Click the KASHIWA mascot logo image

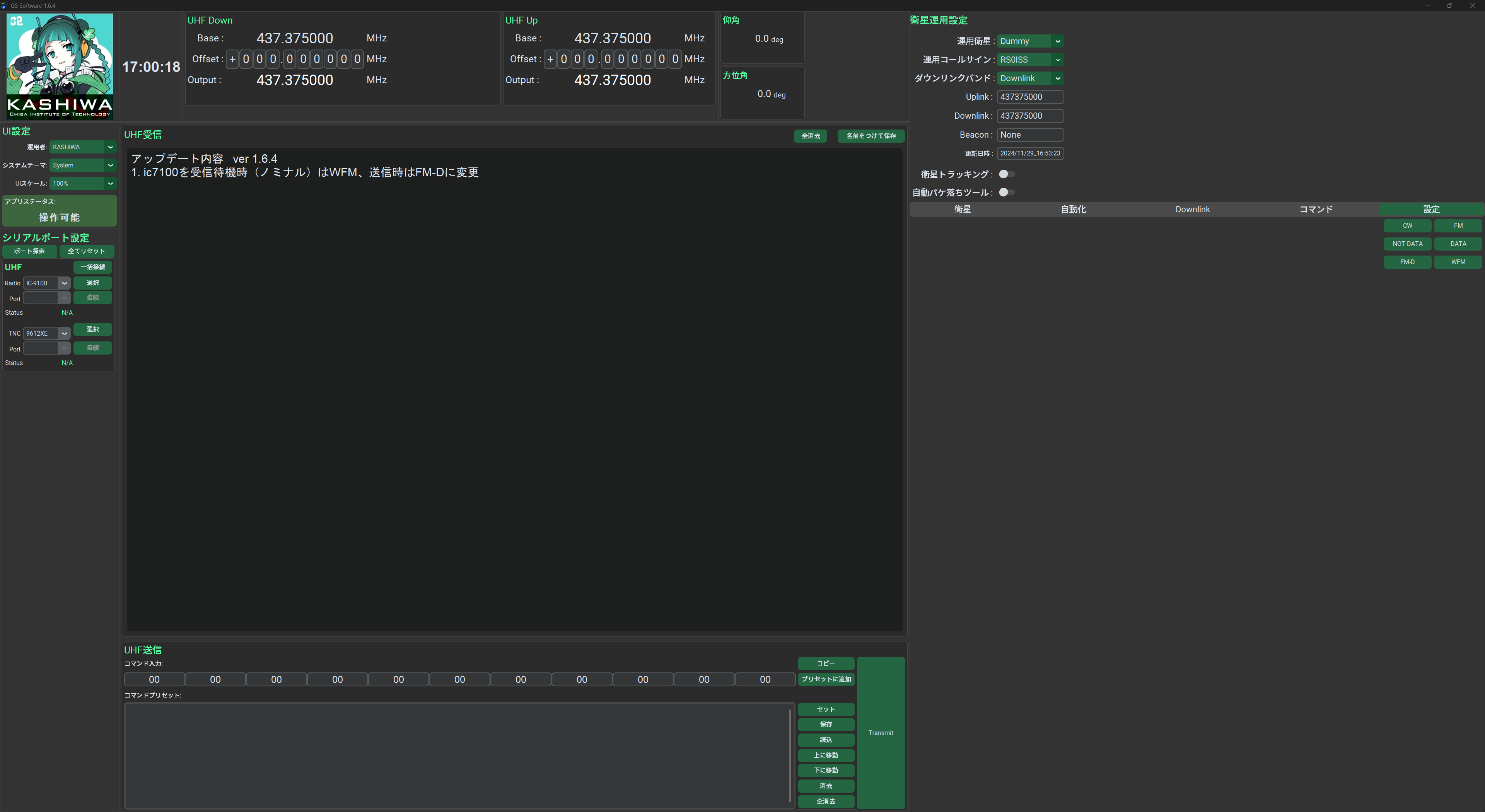point(60,66)
